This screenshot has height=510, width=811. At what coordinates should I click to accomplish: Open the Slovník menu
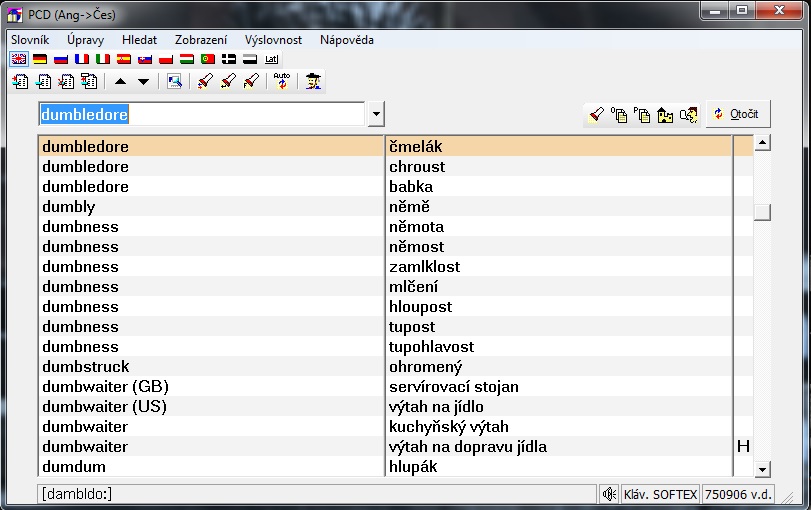[30, 40]
